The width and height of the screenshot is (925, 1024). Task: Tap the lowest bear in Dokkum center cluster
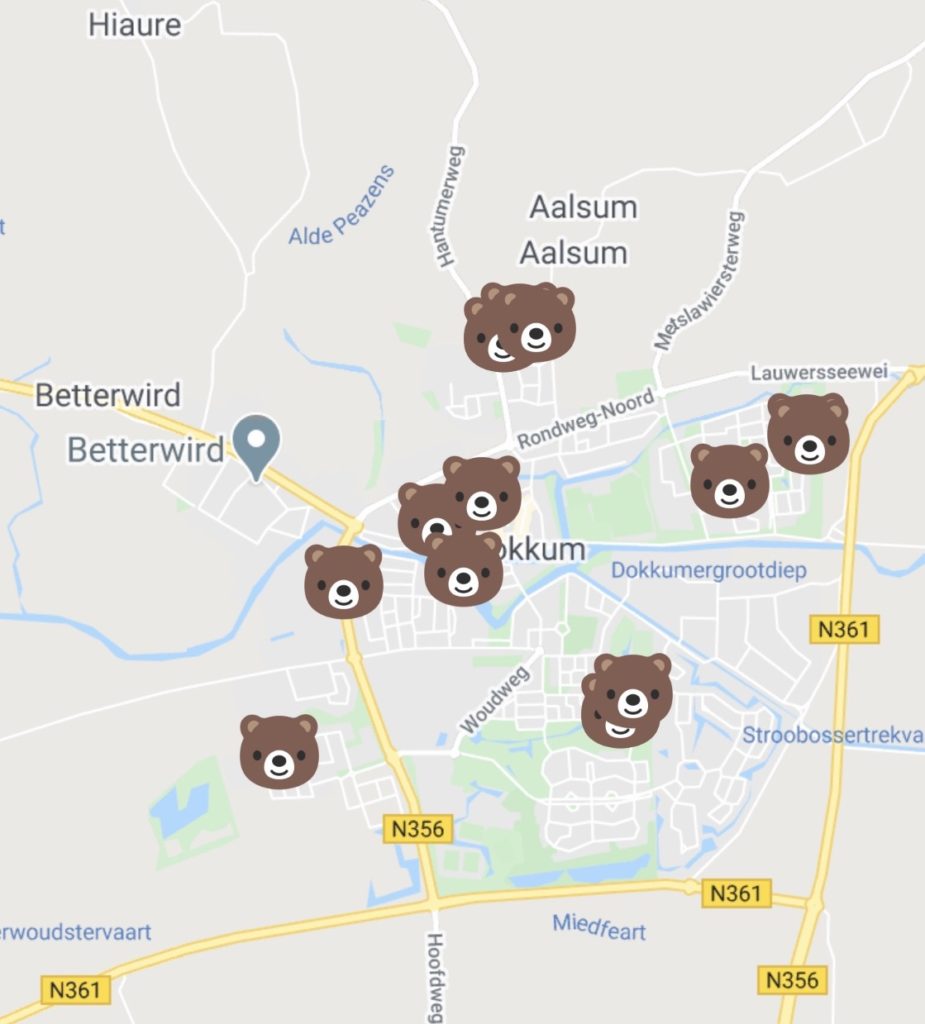point(463,568)
